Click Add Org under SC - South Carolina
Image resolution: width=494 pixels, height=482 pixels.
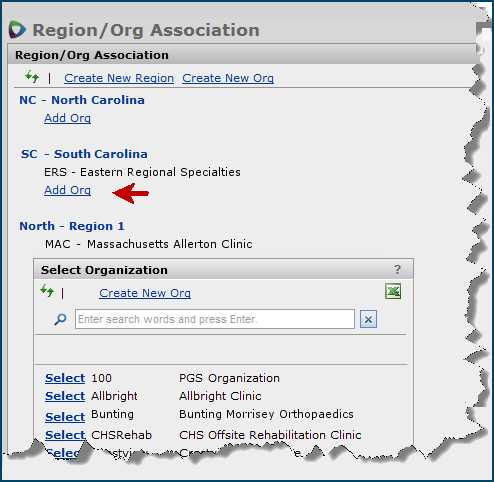pos(67,190)
